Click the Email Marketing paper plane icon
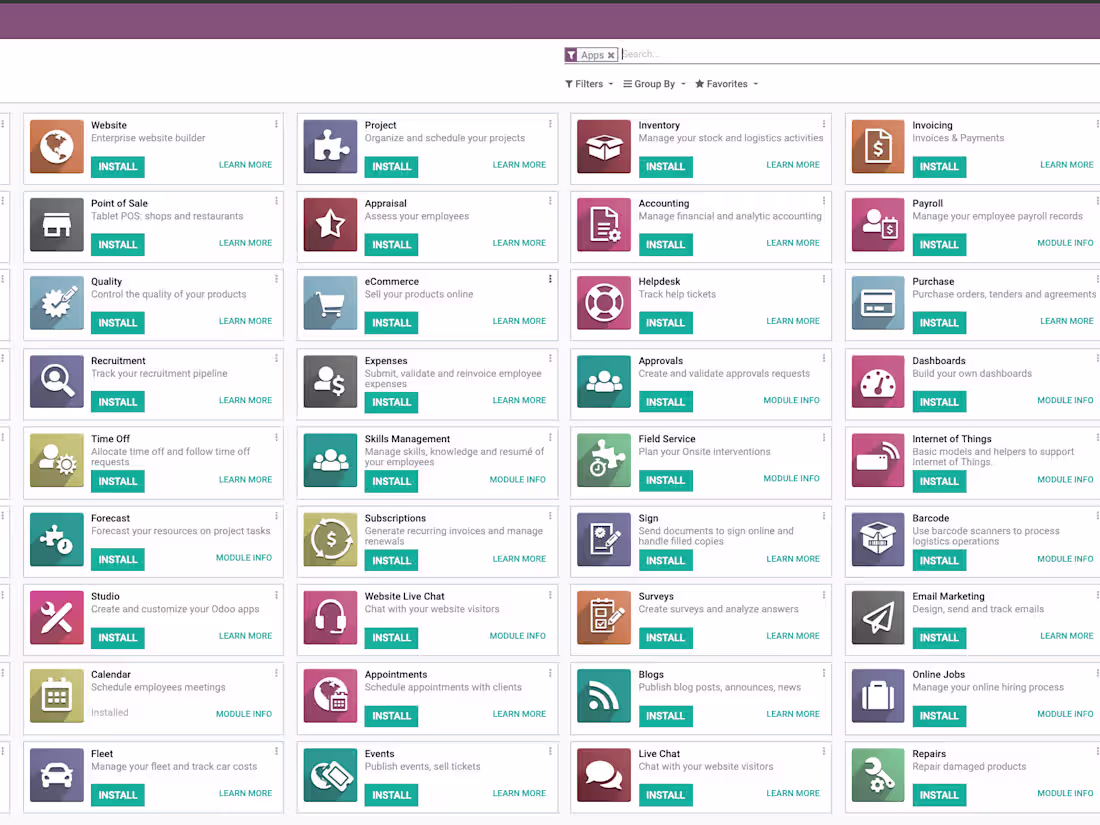Screen dimensions: 1100x825 (878, 618)
